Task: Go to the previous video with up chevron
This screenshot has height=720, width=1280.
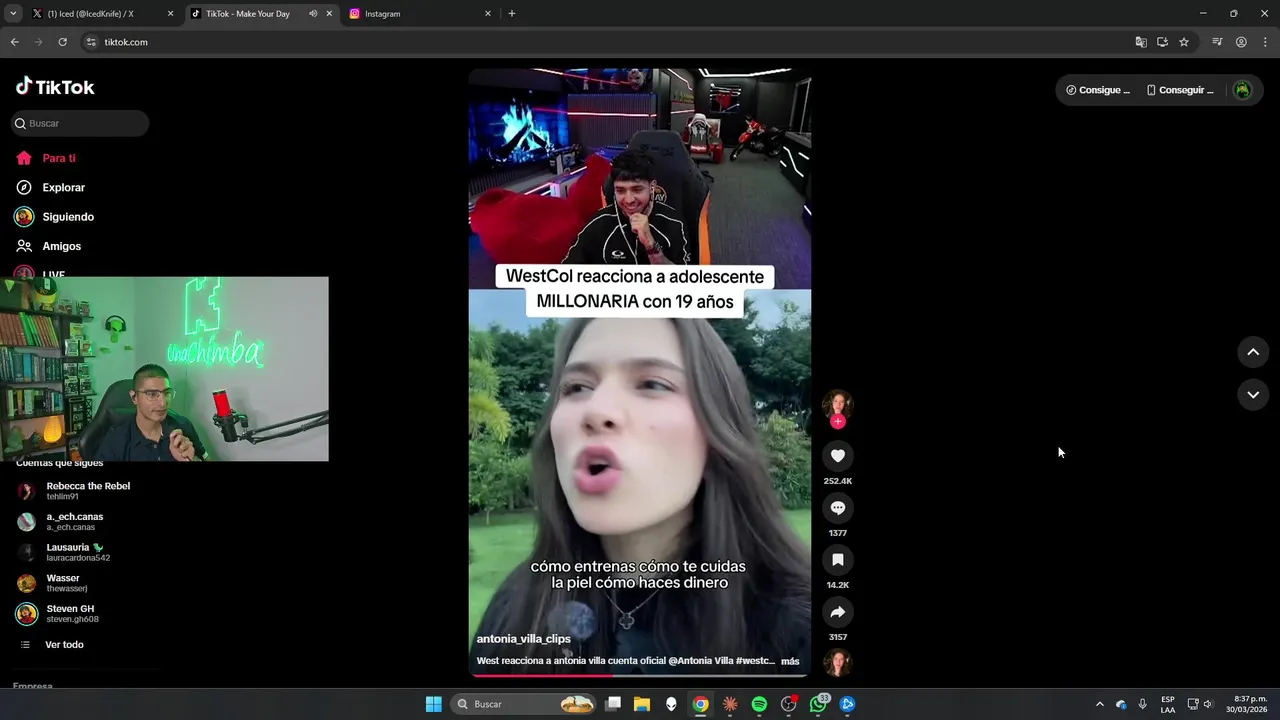Action: [1253, 352]
